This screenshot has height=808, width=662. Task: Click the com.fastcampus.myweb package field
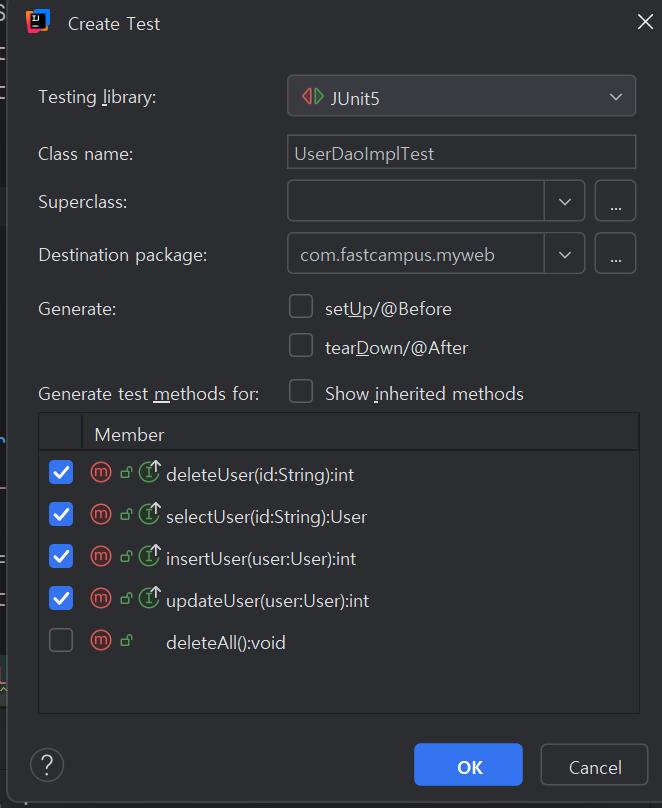pos(416,254)
